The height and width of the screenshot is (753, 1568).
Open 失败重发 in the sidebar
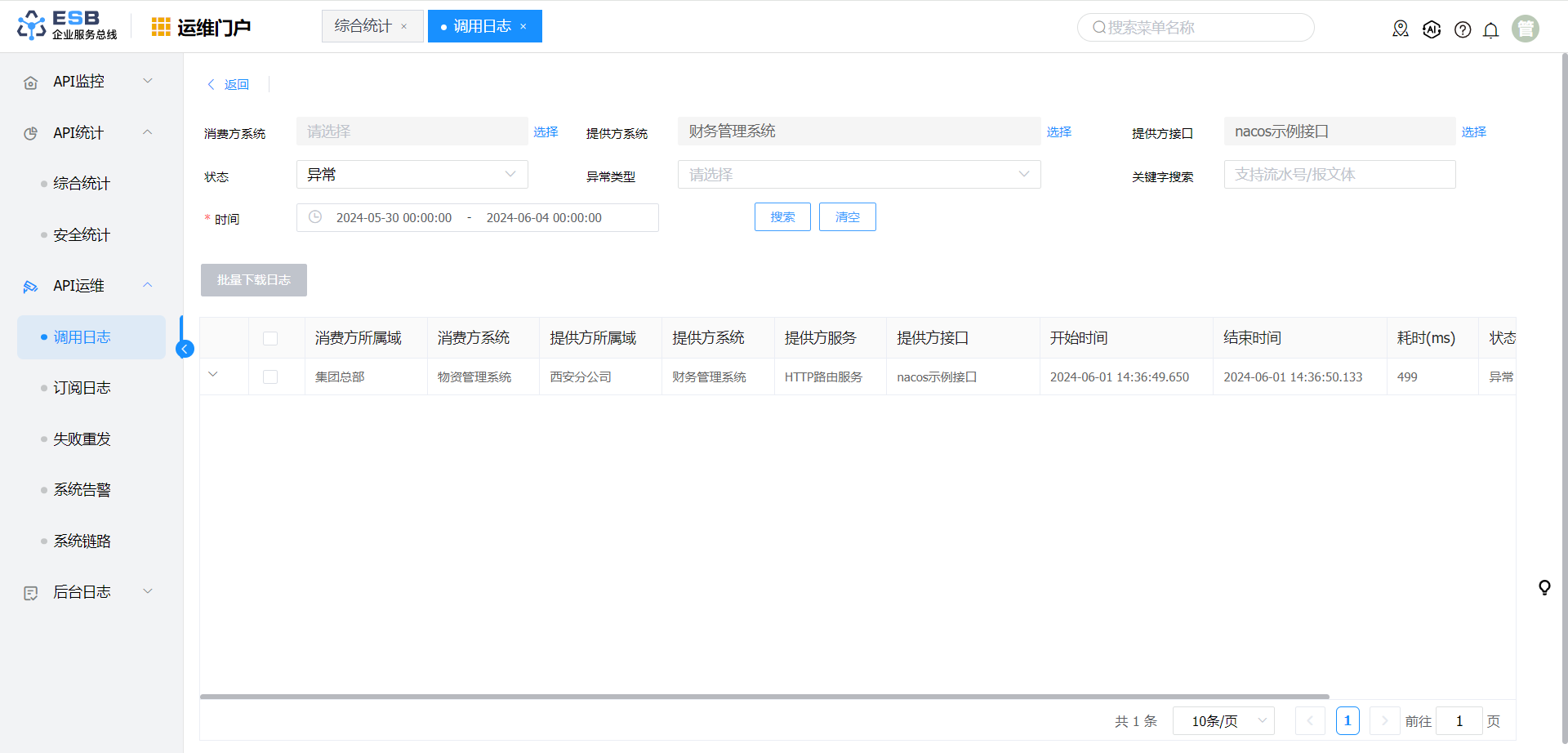[x=82, y=439]
